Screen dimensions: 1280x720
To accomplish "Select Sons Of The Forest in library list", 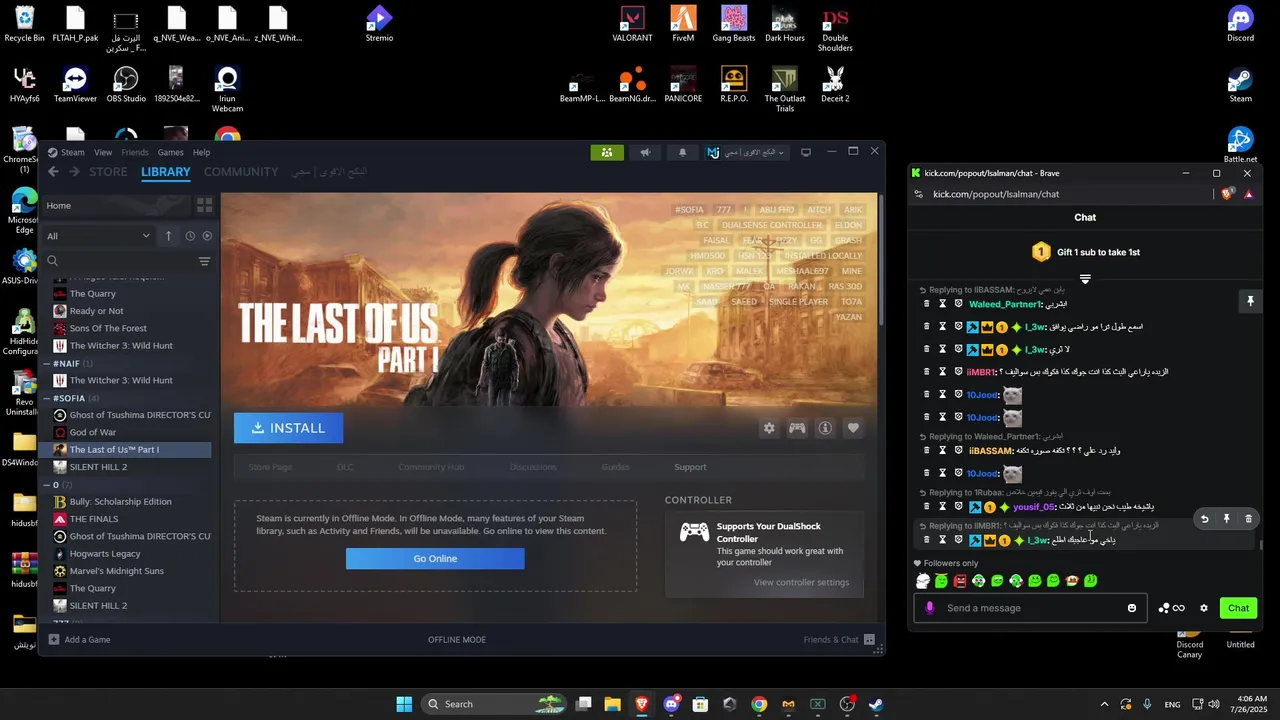I will coord(131,328).
